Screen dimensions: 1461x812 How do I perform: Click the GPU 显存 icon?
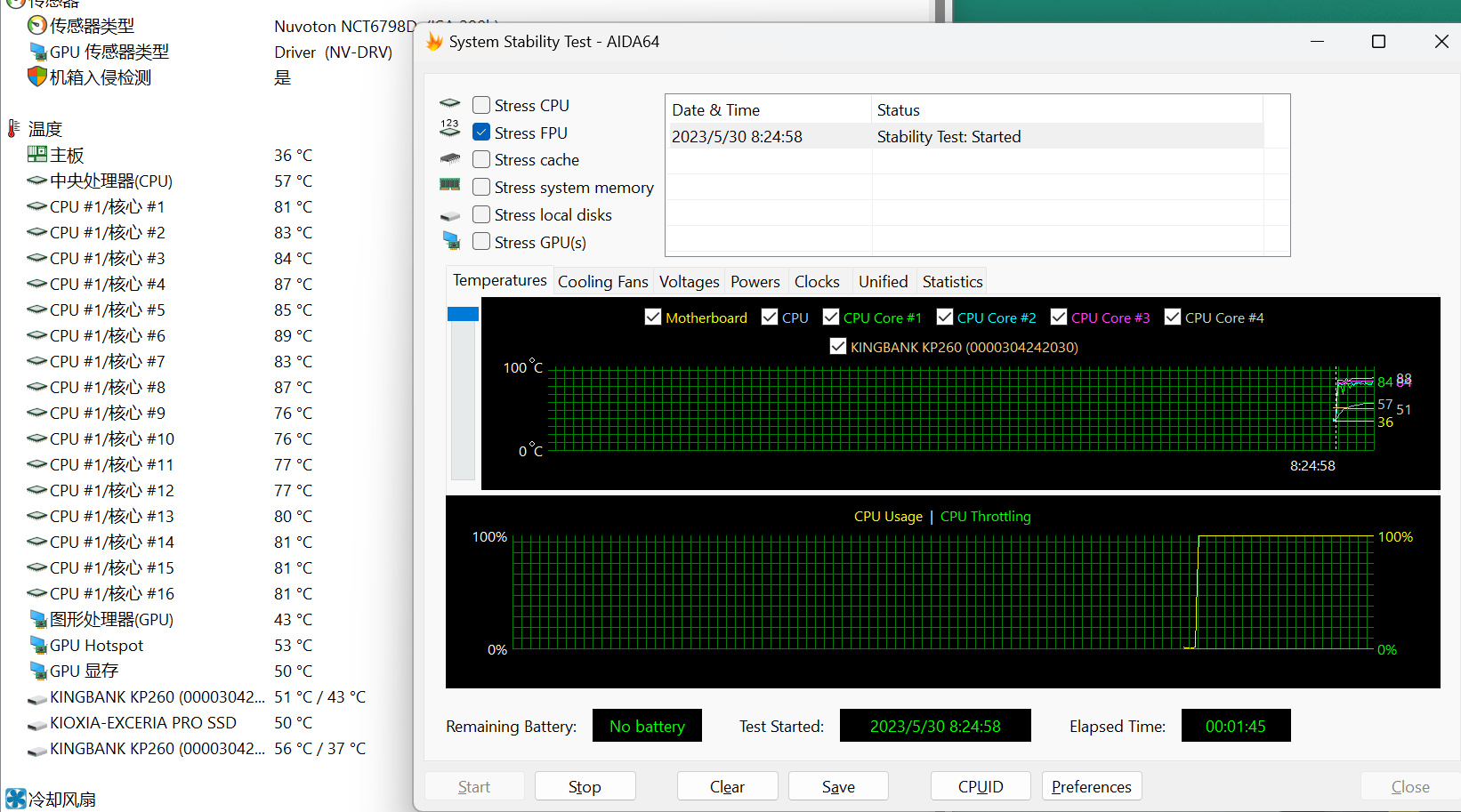38,671
